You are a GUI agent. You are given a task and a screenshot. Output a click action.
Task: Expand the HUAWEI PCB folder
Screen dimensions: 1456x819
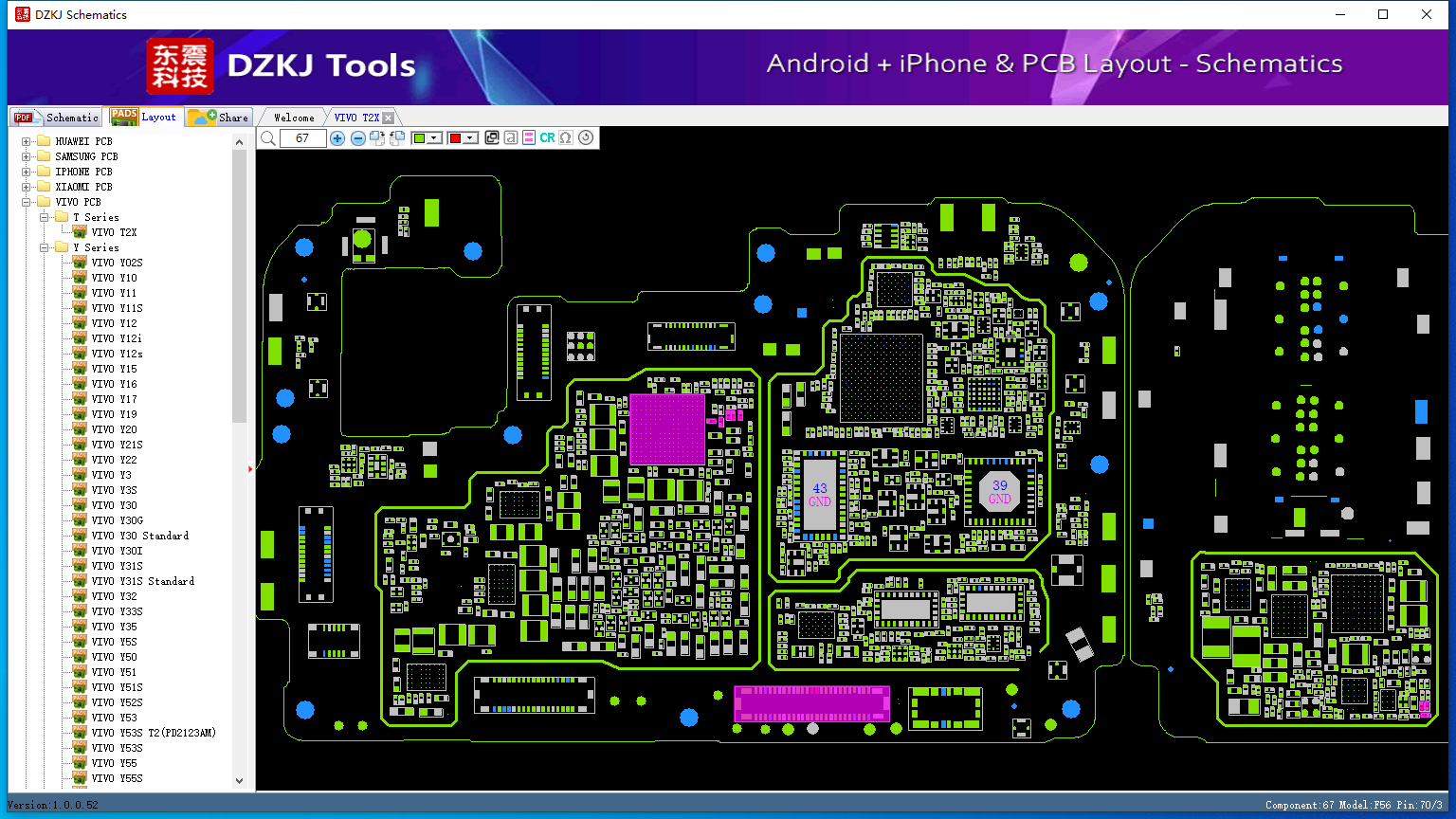(x=27, y=141)
